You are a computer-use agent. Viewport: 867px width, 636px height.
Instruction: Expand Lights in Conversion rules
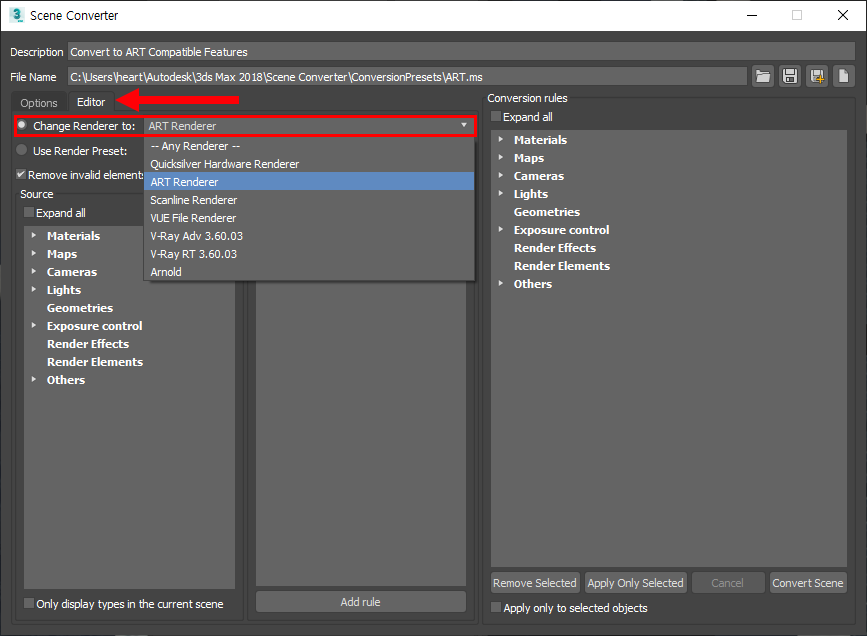(501, 193)
